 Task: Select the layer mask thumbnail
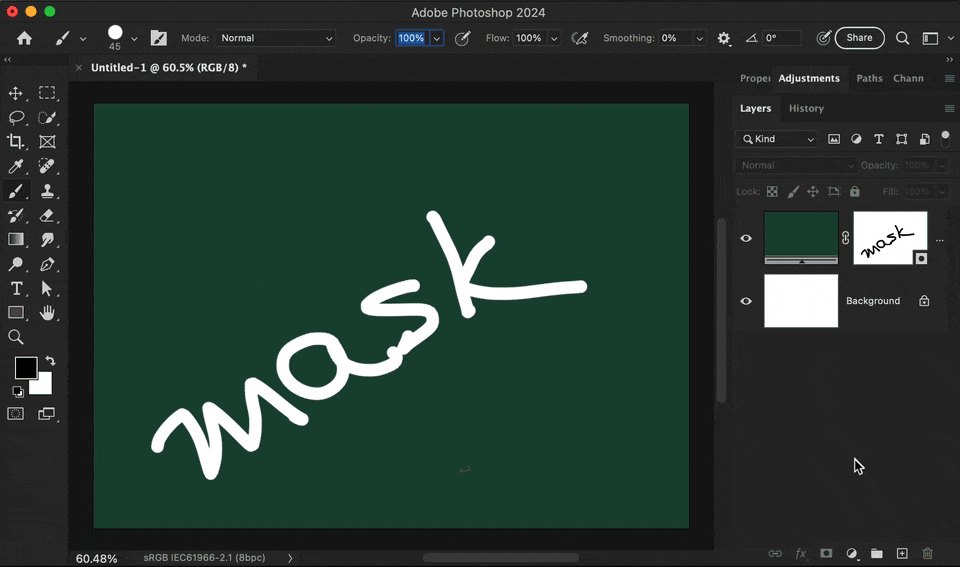(x=890, y=238)
